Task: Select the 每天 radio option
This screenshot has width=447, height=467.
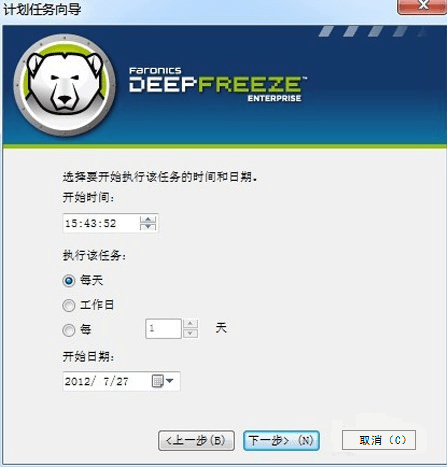Action: click(69, 281)
